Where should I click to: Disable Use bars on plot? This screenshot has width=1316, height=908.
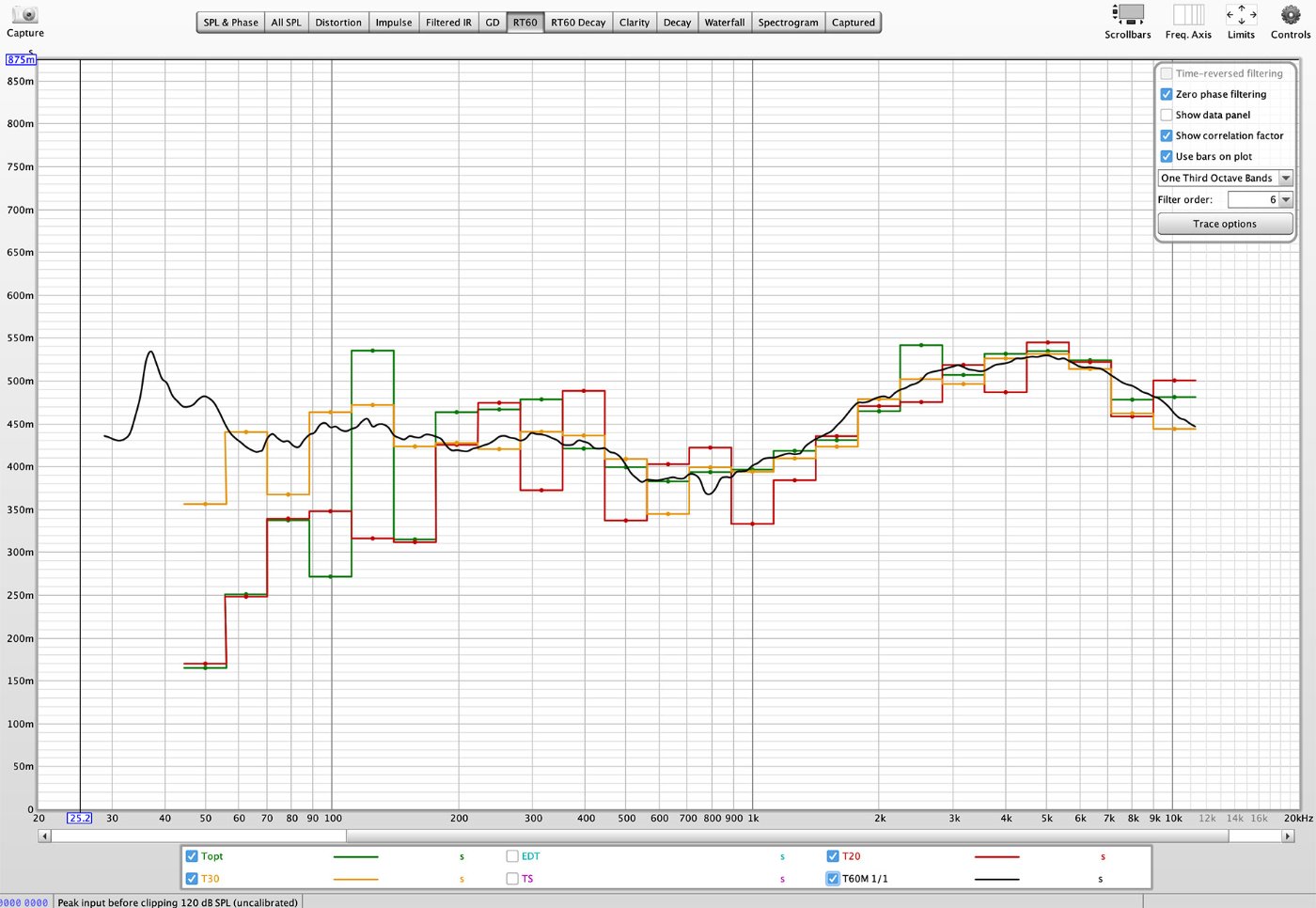[x=1167, y=156]
